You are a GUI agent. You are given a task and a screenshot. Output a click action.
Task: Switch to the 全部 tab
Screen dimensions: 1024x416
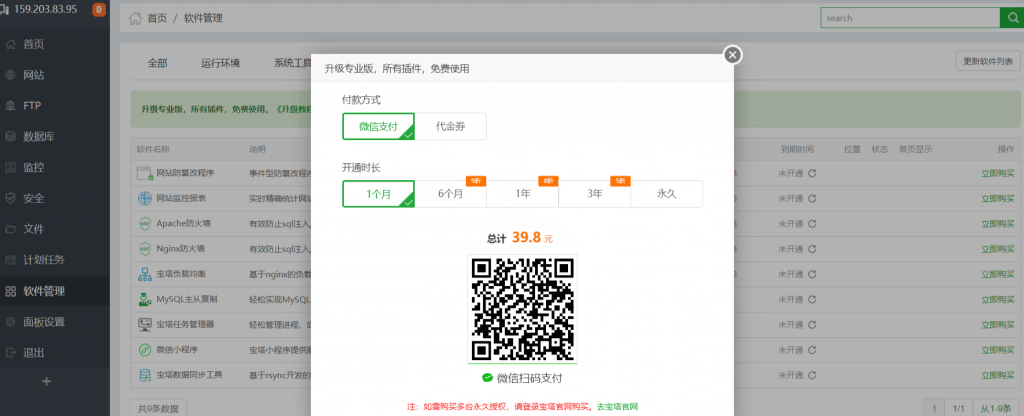157,63
